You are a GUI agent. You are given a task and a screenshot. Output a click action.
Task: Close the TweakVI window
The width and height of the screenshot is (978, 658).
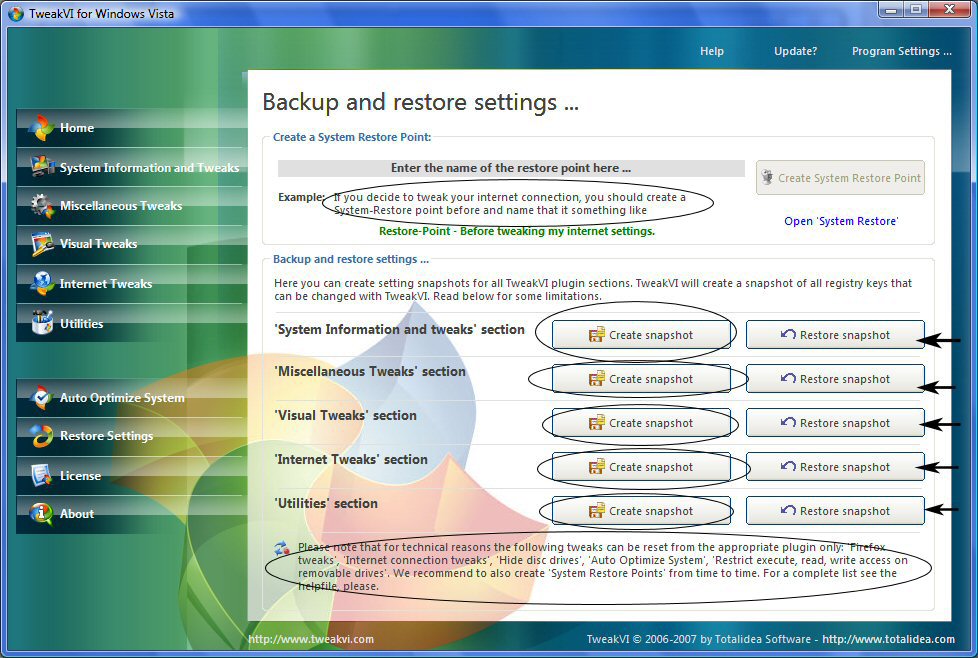click(949, 9)
